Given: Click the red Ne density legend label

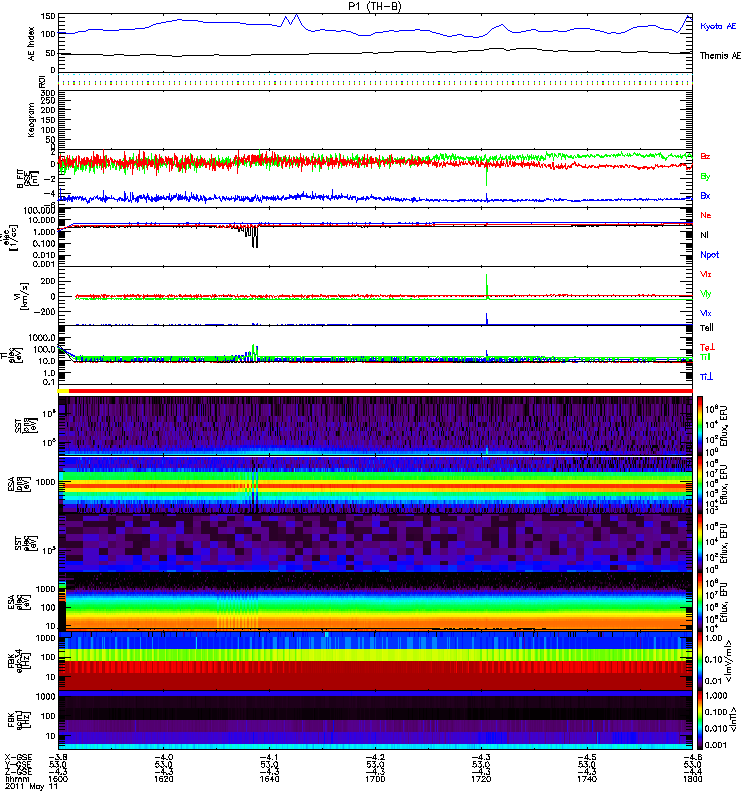Looking at the screenshot, I should tap(706, 215).
